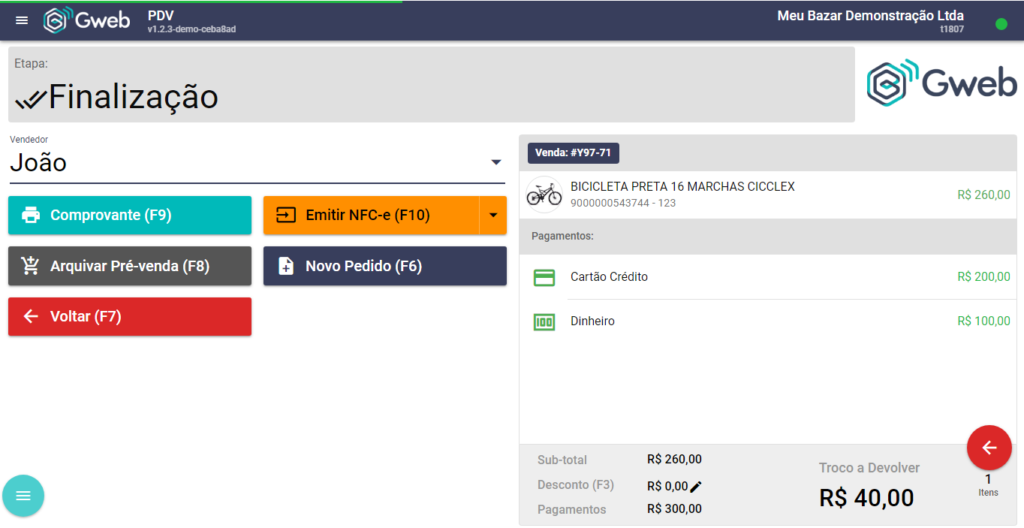Click the large Gweb logo beside Finalização

tap(941, 84)
